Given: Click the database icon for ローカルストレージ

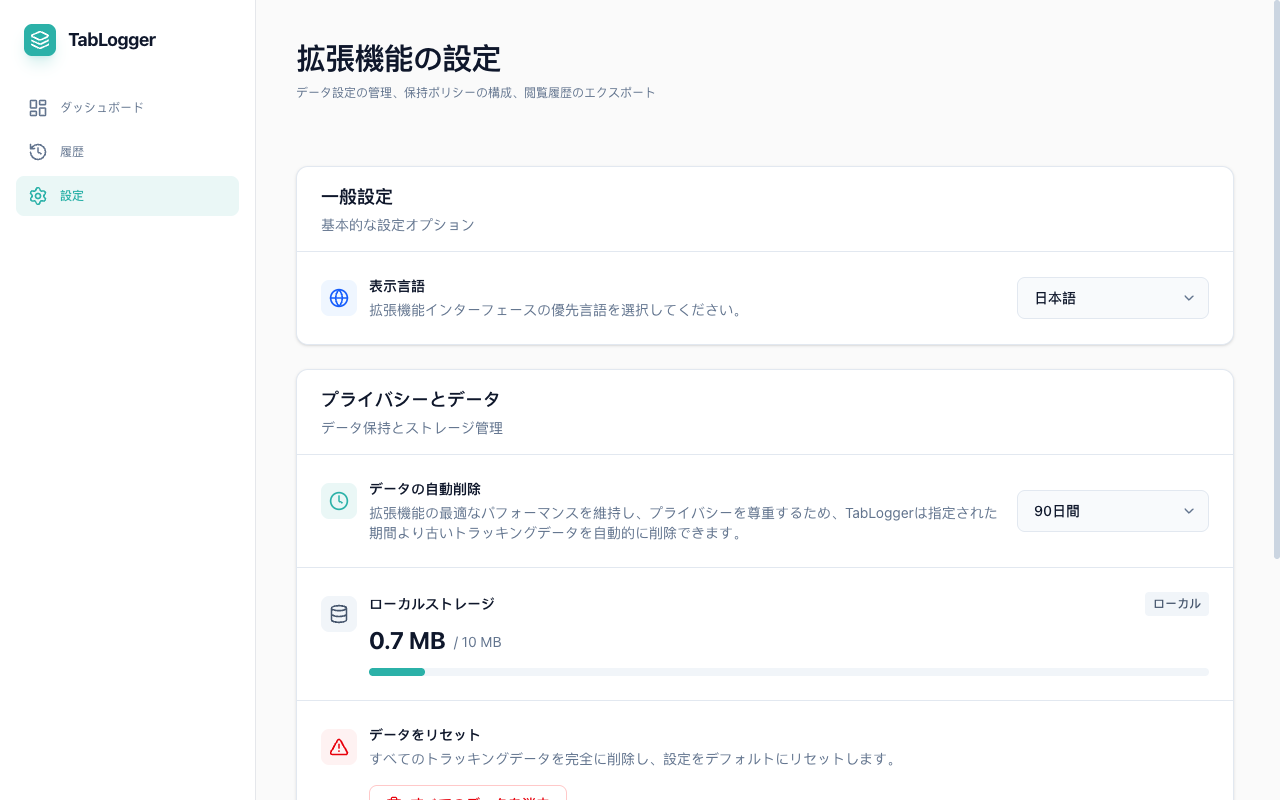Looking at the screenshot, I should [x=339, y=614].
